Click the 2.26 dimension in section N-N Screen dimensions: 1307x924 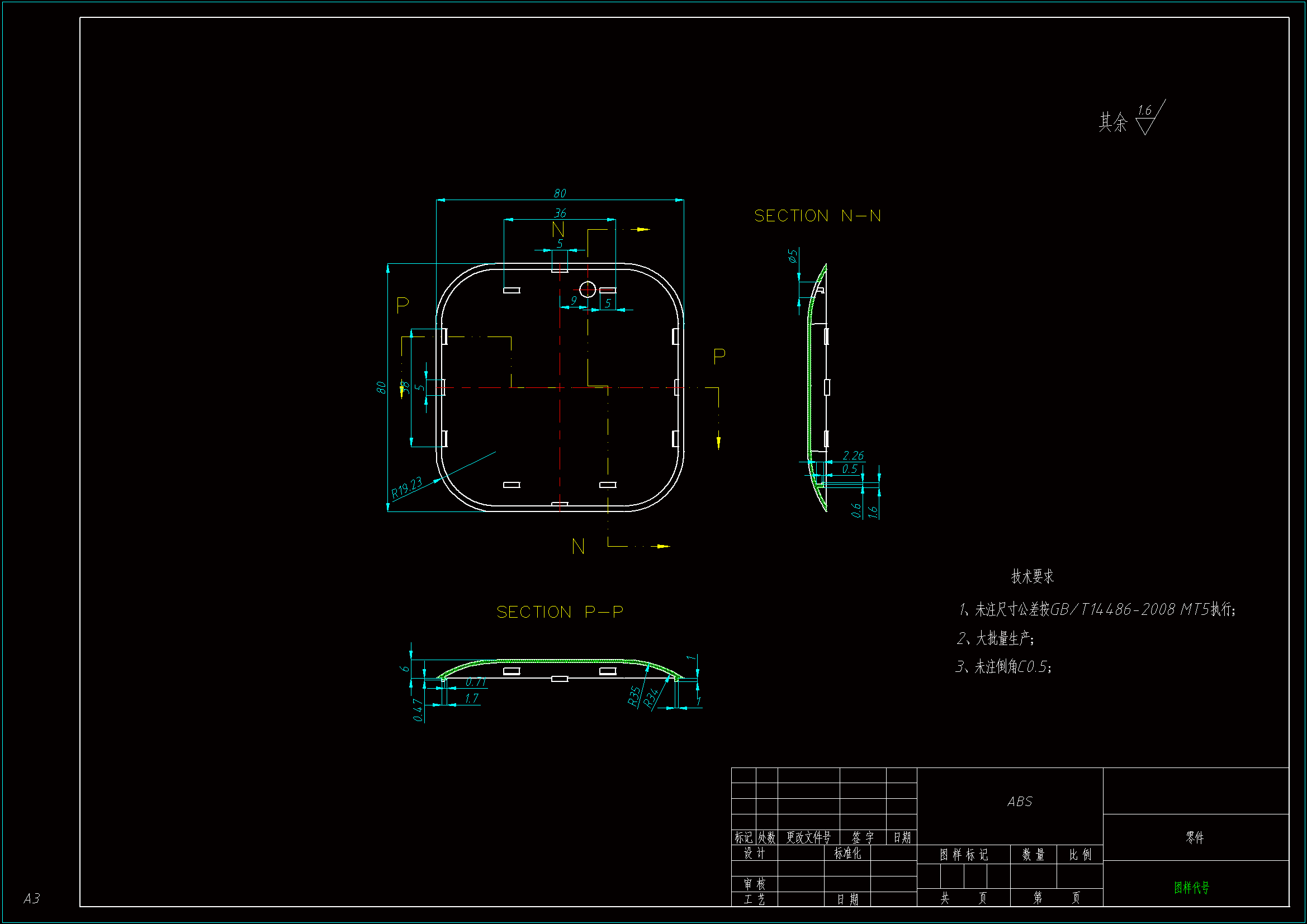pos(853,456)
